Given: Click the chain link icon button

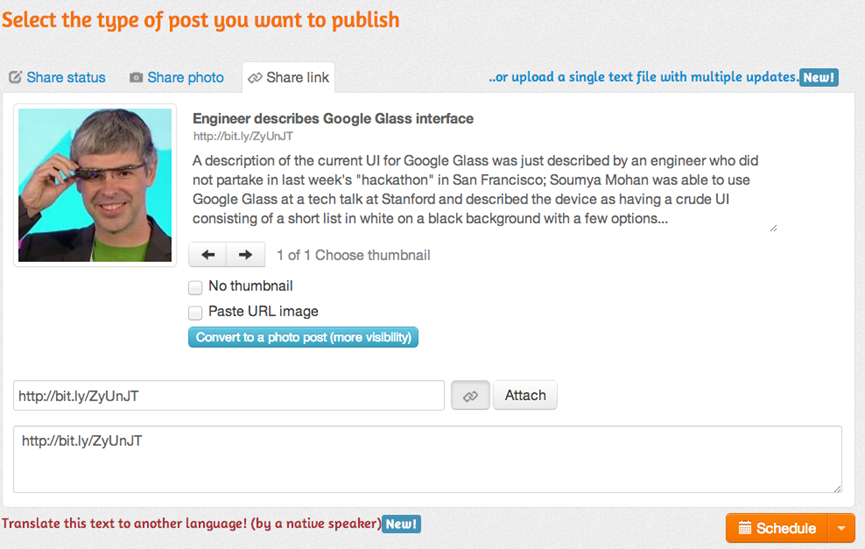Looking at the screenshot, I should pos(470,396).
